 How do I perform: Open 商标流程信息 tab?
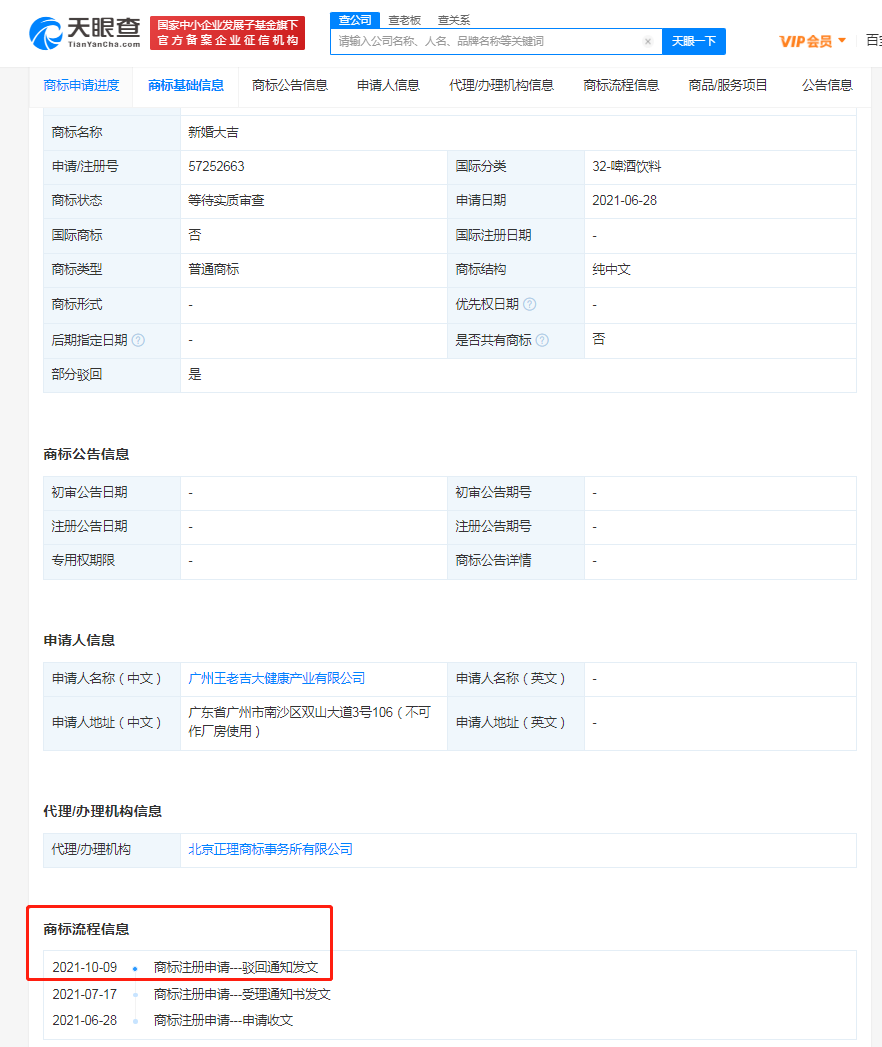pyautogui.click(x=621, y=85)
